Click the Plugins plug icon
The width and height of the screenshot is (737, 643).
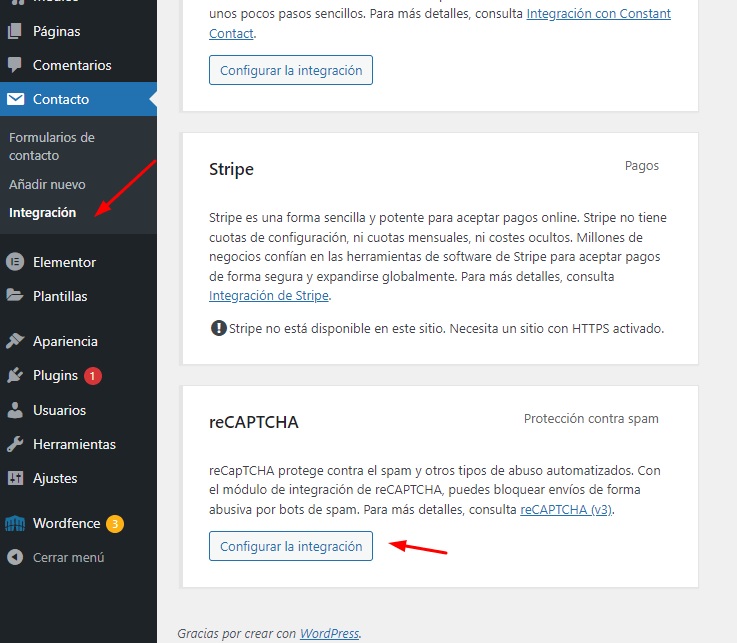tap(15, 375)
